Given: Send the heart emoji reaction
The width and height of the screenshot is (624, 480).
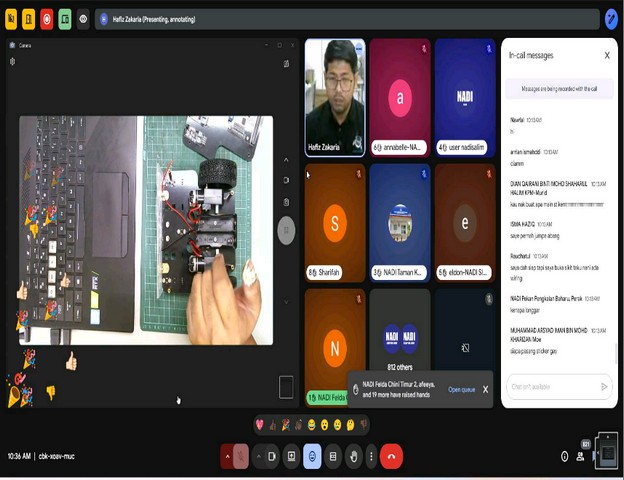Looking at the screenshot, I should point(259,425).
